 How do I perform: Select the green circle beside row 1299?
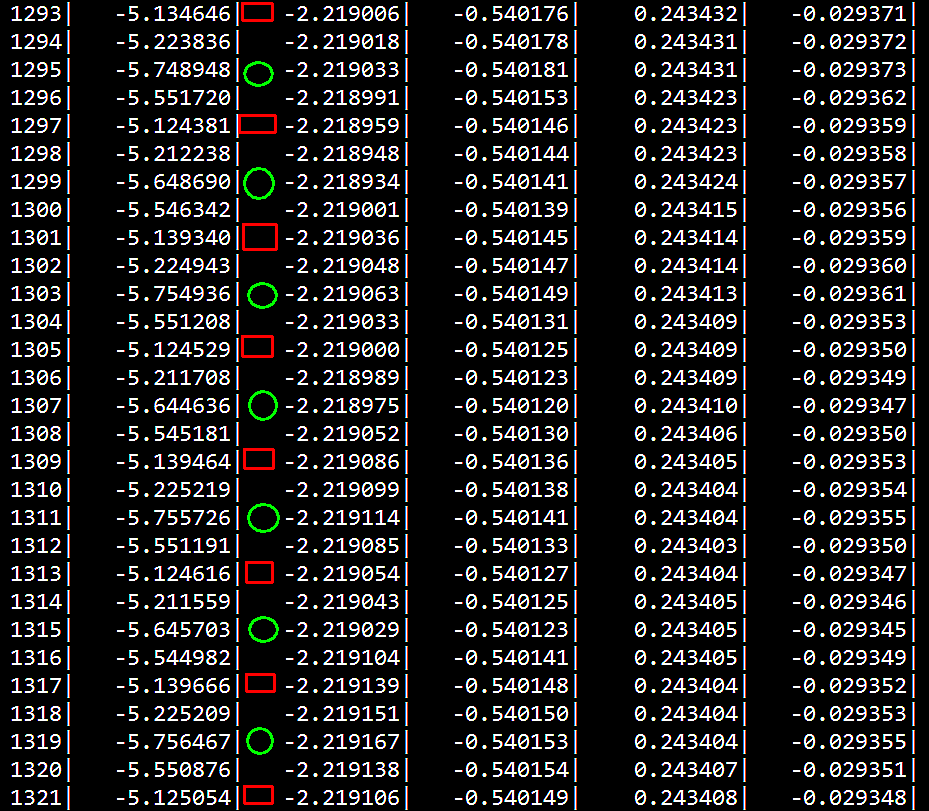(259, 183)
